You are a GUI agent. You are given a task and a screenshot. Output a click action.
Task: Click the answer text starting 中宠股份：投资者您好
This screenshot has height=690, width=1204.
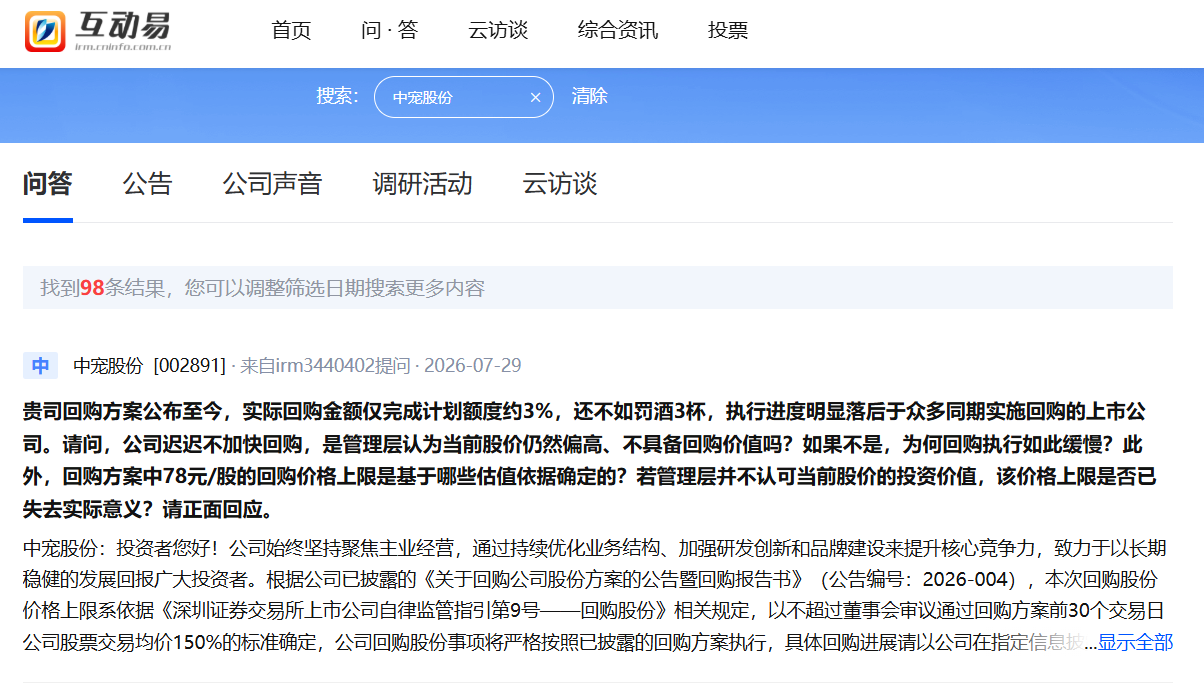597,595
